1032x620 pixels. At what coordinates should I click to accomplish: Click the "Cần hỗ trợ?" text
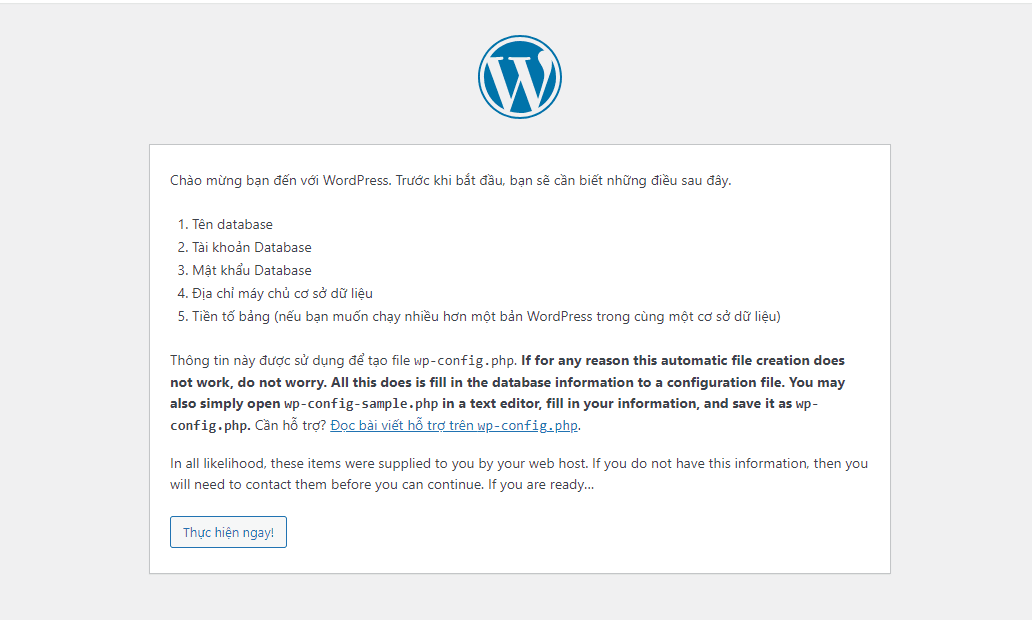pos(290,425)
